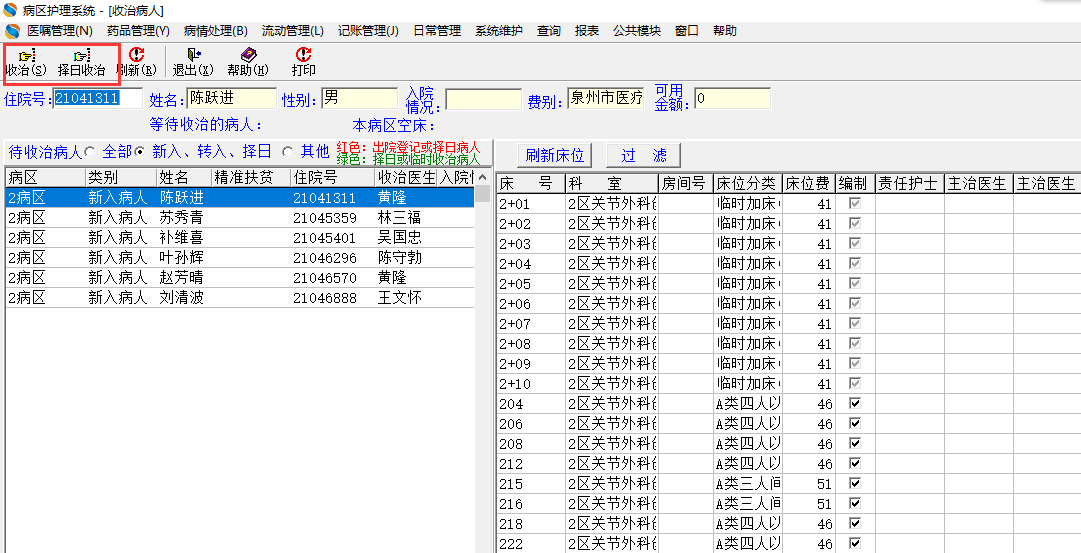1081x553 pixels.
Task: Open the 公共模块 menu
Action: click(637, 31)
